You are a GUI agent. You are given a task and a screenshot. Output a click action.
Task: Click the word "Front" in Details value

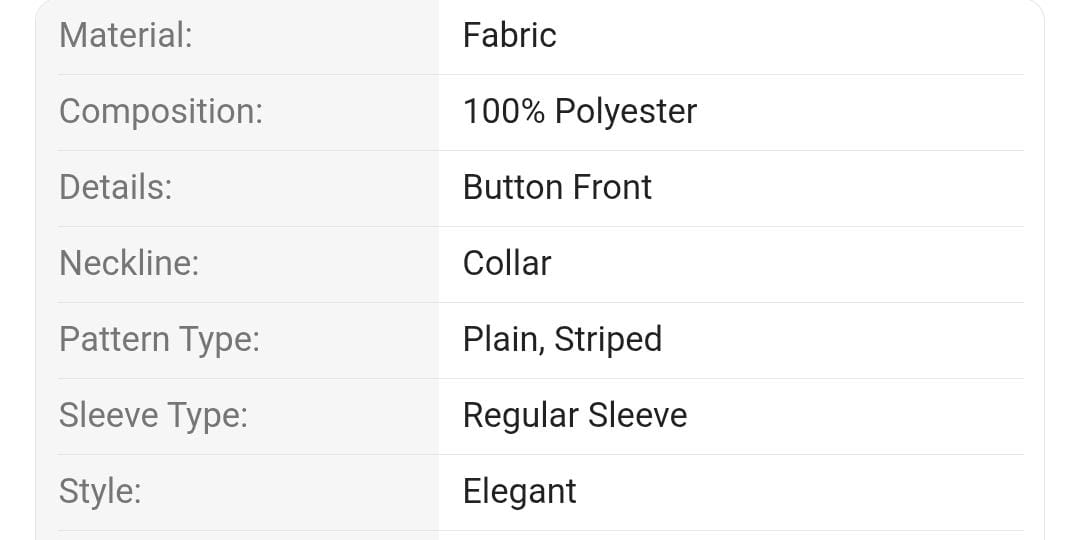click(613, 188)
